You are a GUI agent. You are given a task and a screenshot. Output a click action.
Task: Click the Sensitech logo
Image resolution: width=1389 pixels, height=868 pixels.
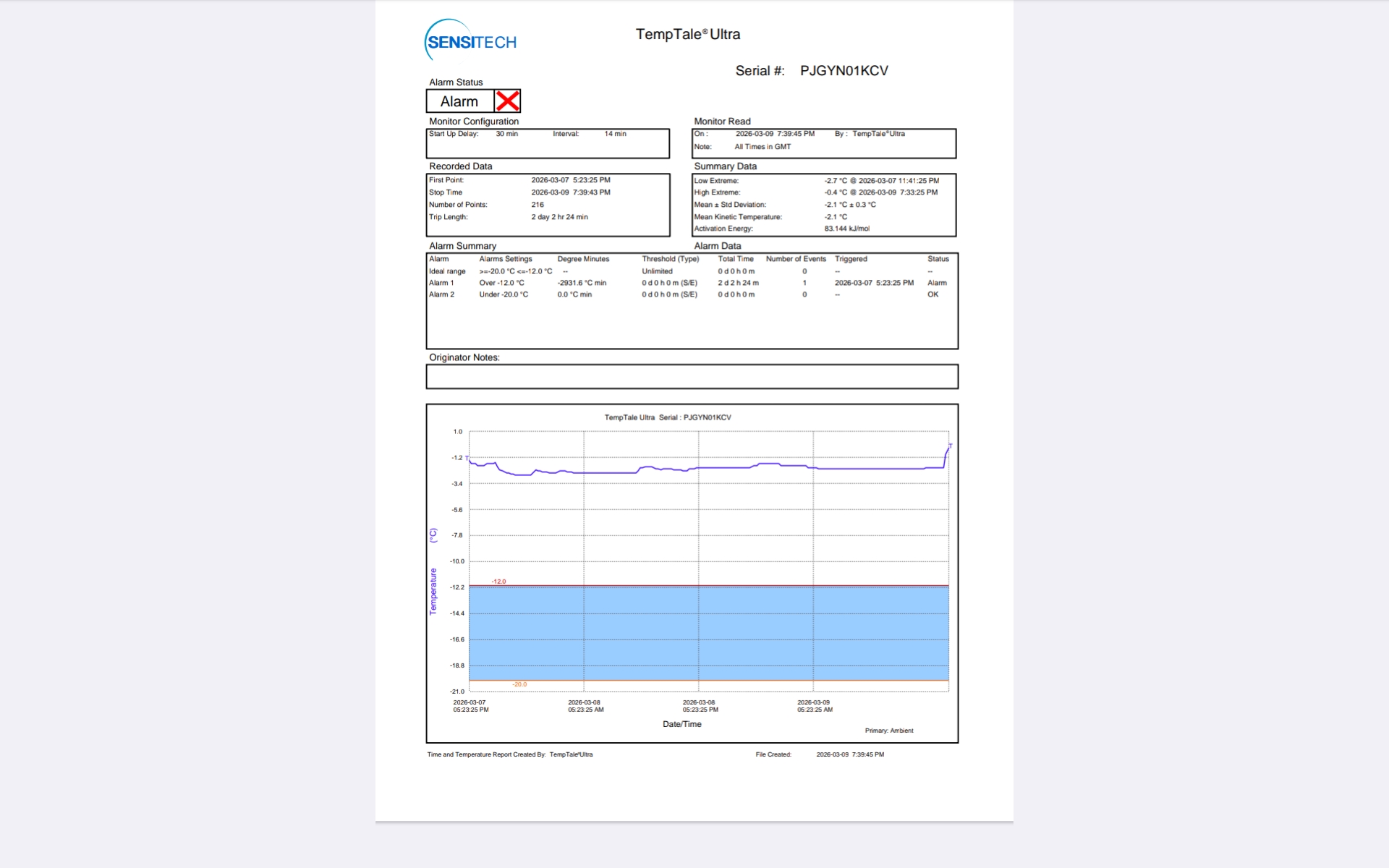coord(470,41)
